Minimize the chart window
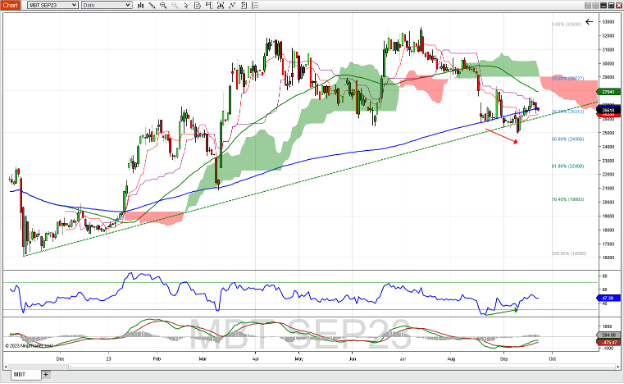The height and width of the screenshot is (384, 624). (x=603, y=5)
